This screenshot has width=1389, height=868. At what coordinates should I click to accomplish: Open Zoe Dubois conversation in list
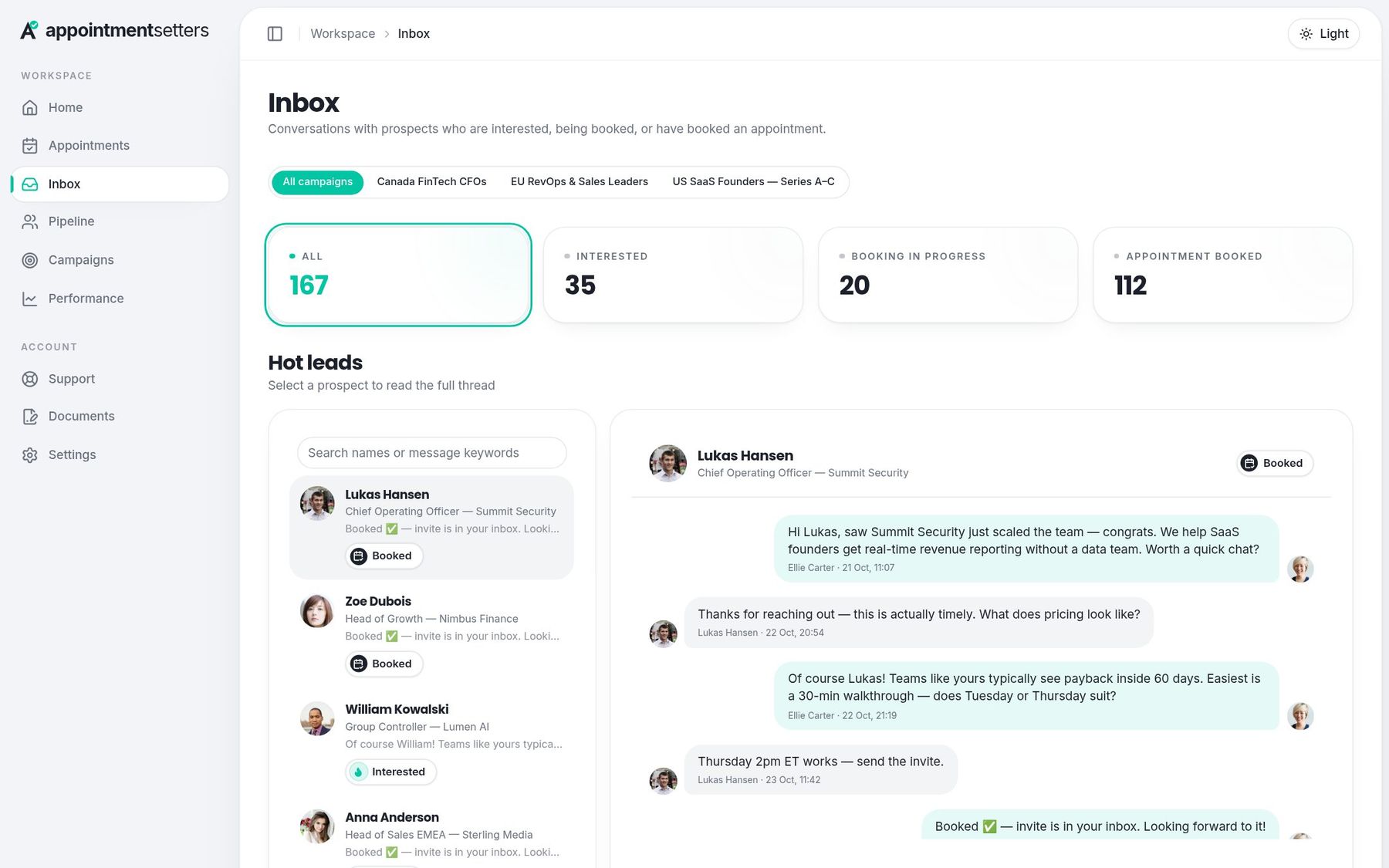point(431,635)
